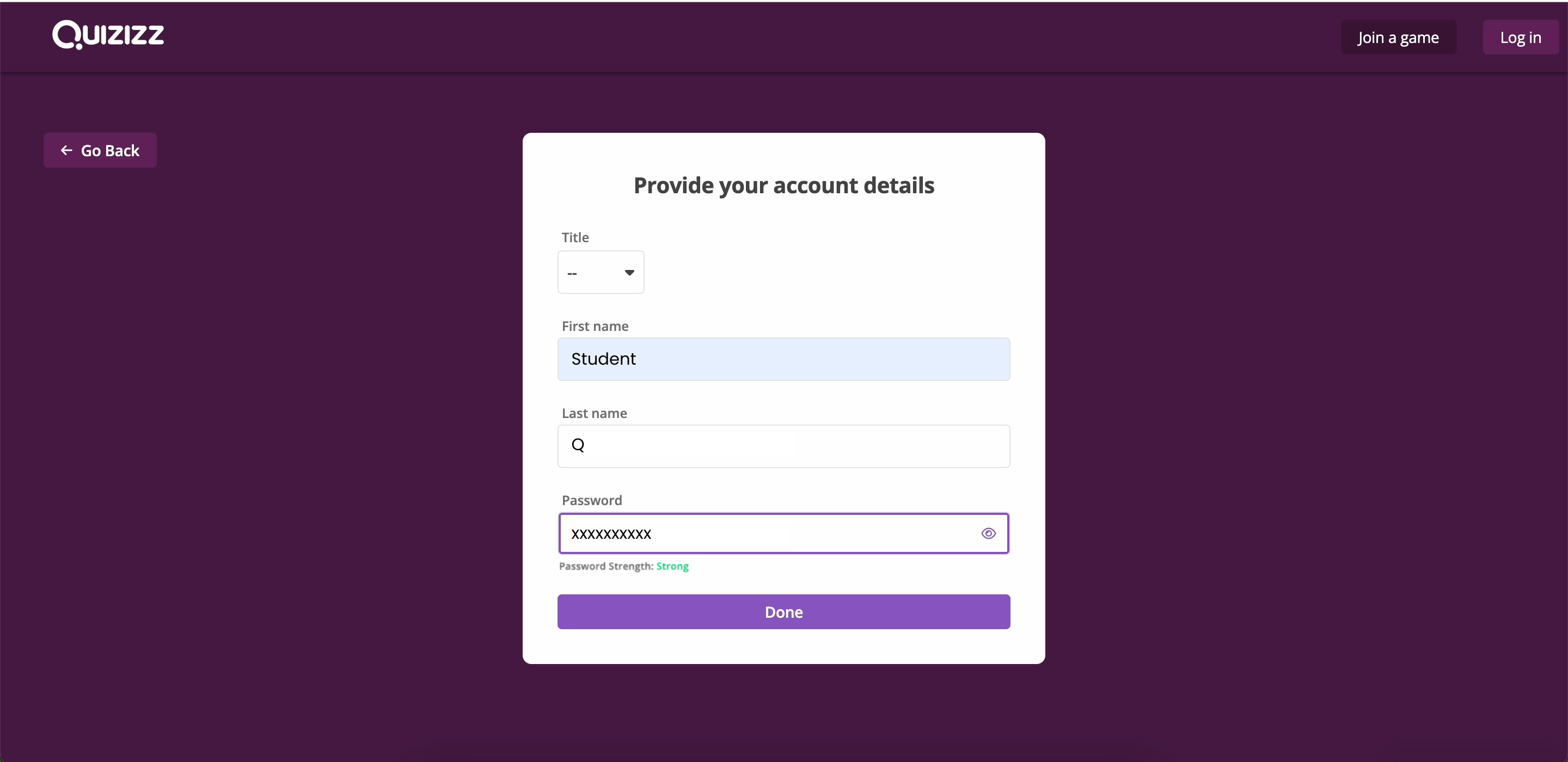
Task: Click the Title field label
Action: tap(574, 237)
